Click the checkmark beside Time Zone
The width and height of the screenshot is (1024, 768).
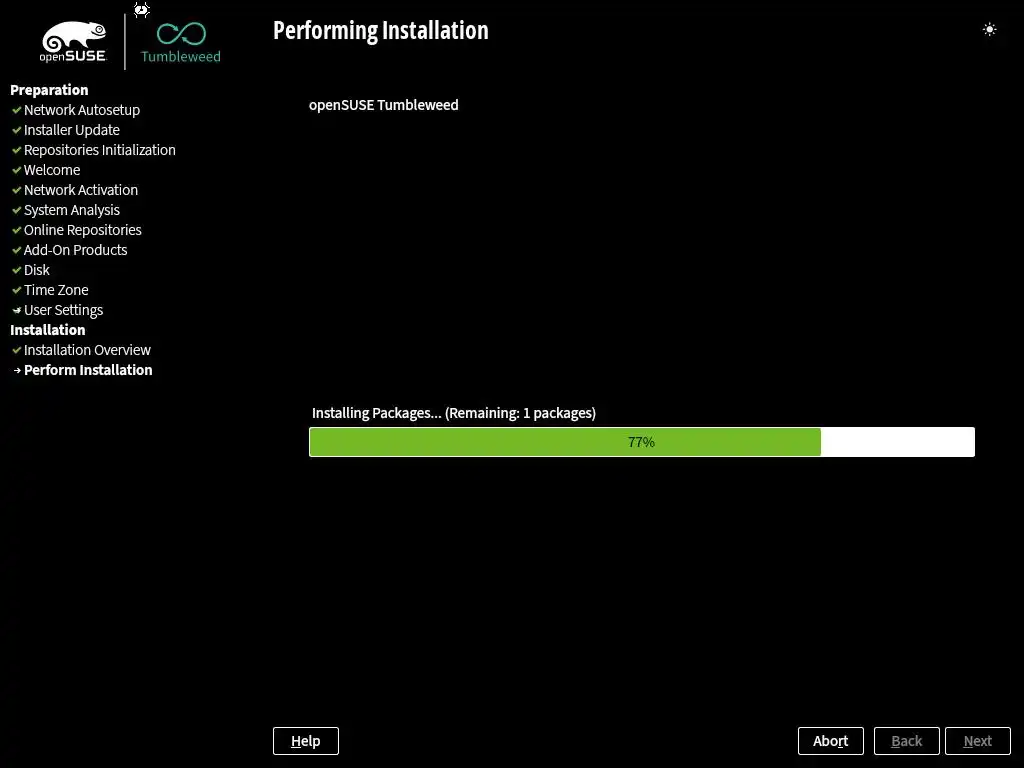16,291
